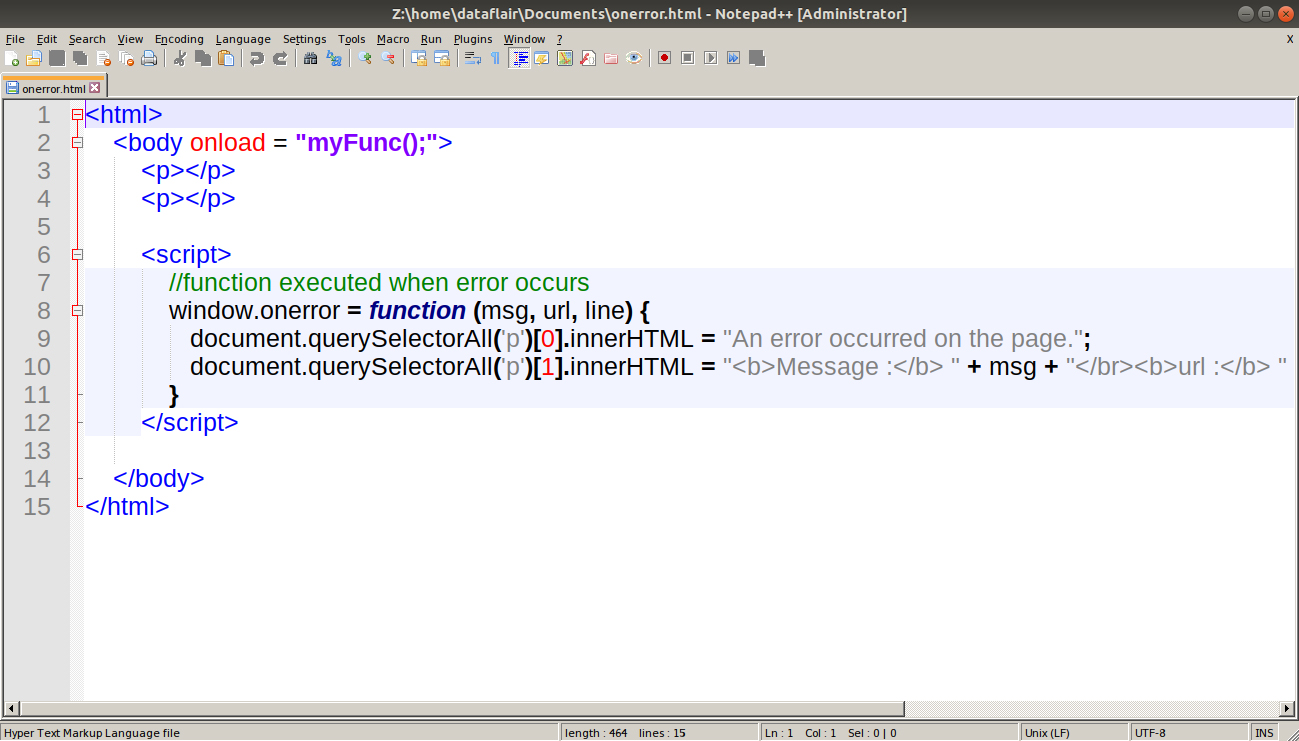Toggle Synchronize Horizontal Scrolling

pos(442,58)
